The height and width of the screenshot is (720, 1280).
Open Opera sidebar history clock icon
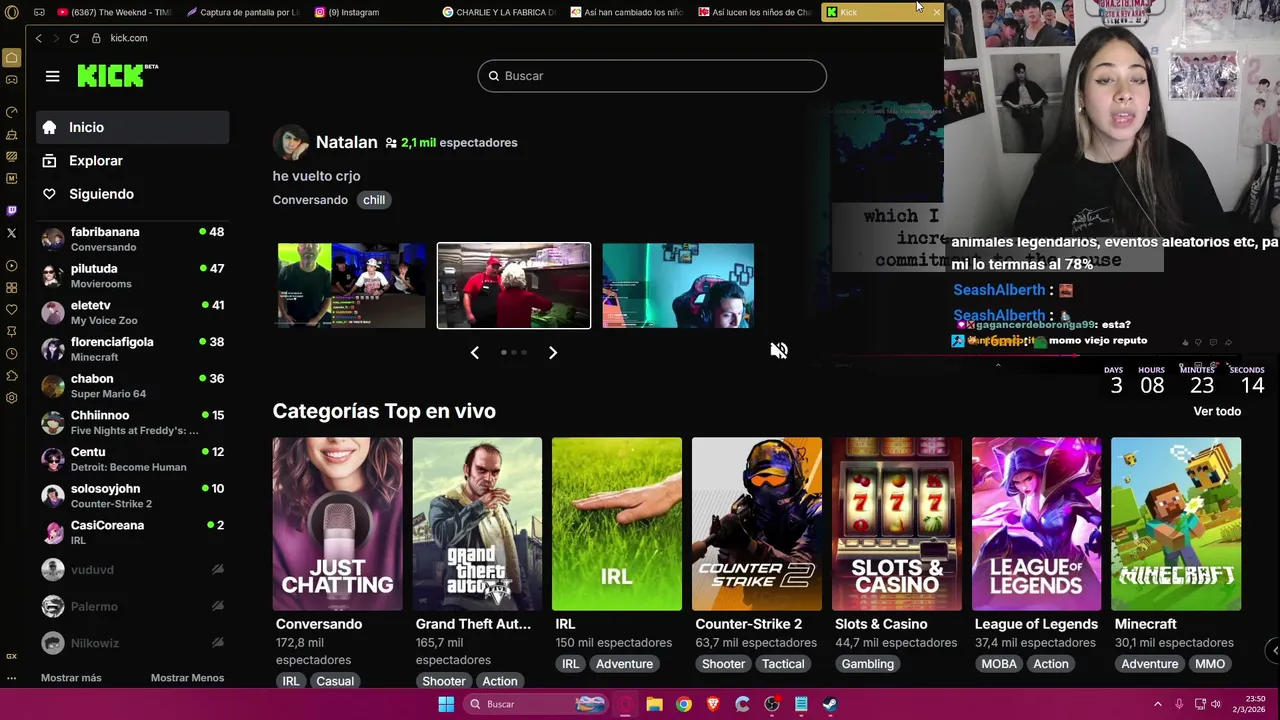[x=11, y=353]
